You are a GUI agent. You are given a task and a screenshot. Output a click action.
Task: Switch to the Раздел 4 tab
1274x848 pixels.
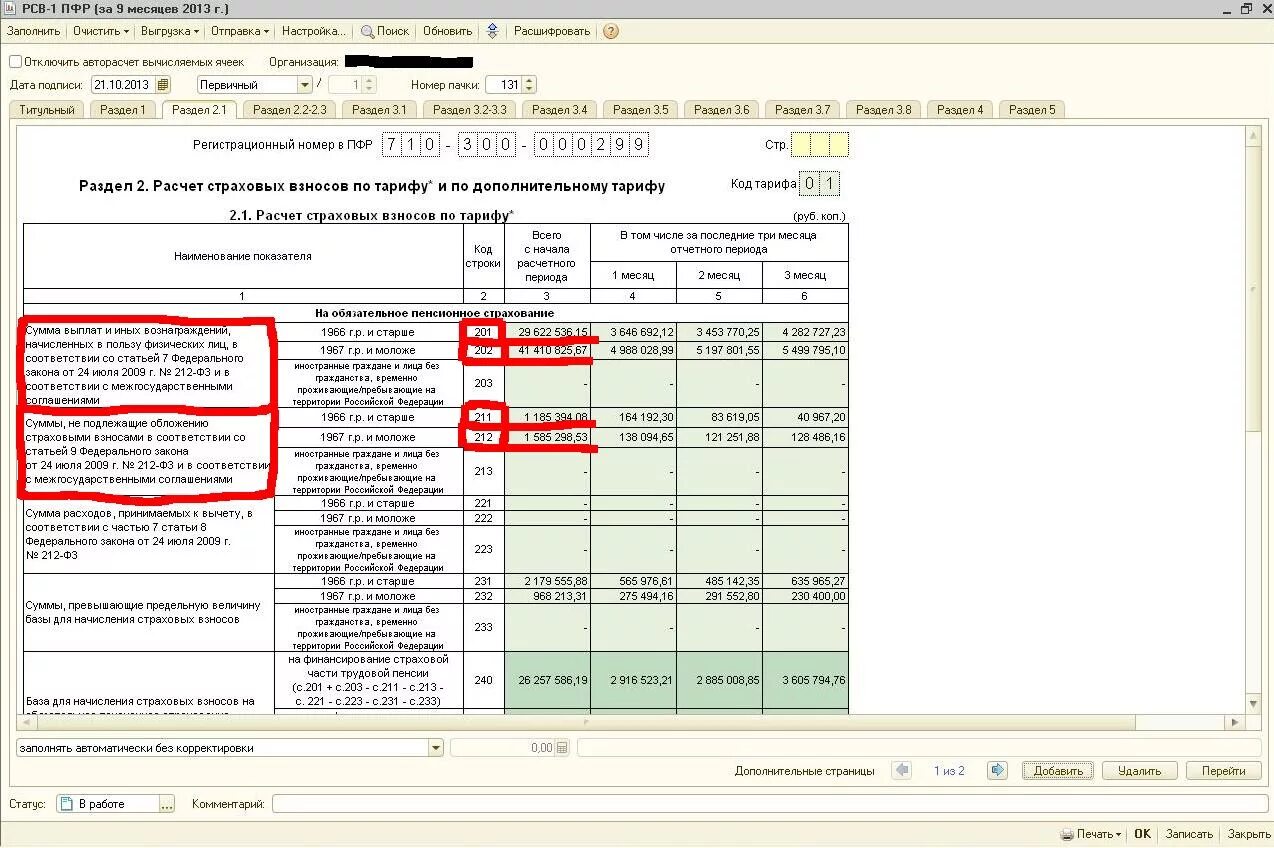tap(960, 110)
